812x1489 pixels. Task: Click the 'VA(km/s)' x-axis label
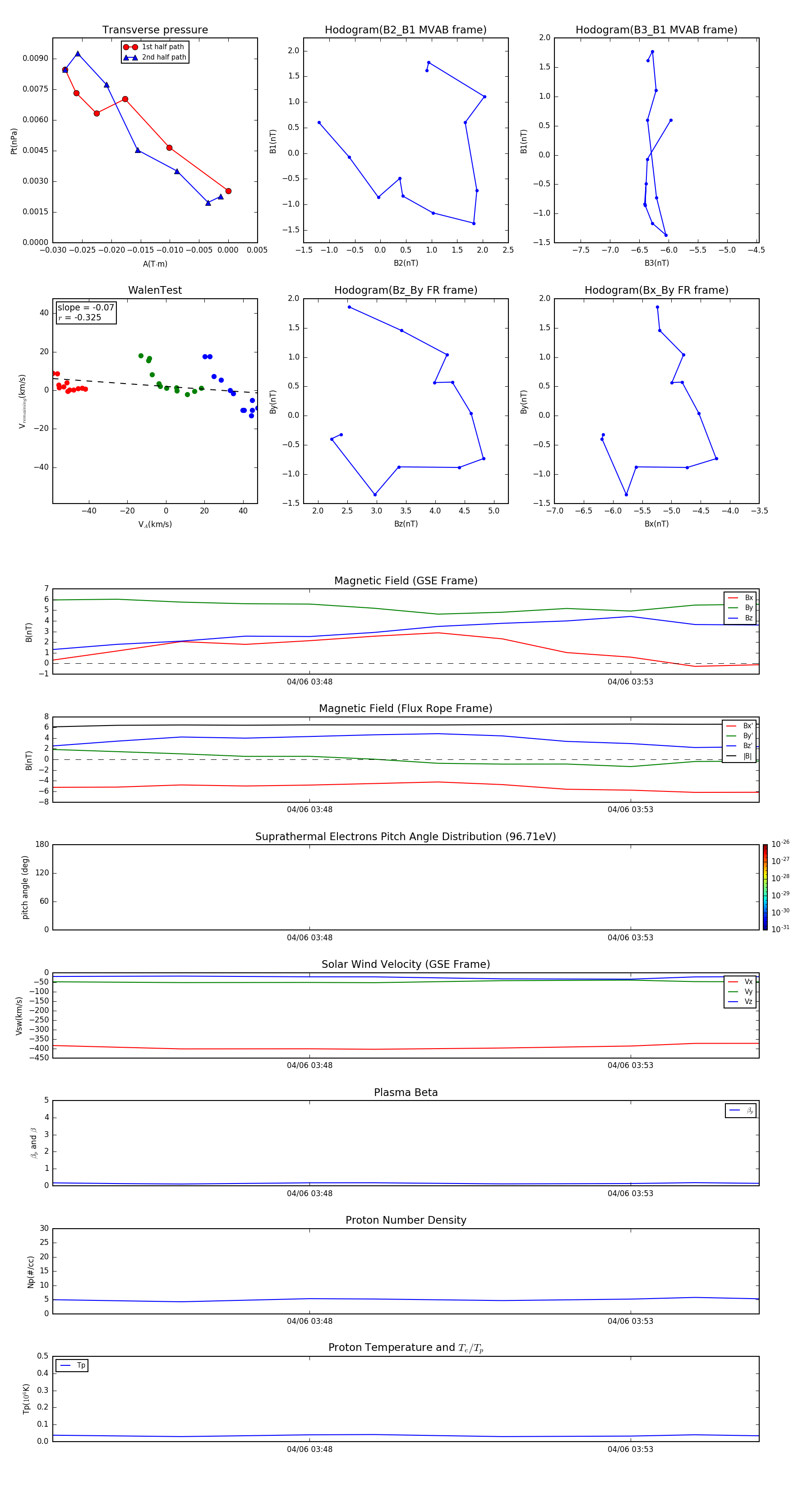155,524
